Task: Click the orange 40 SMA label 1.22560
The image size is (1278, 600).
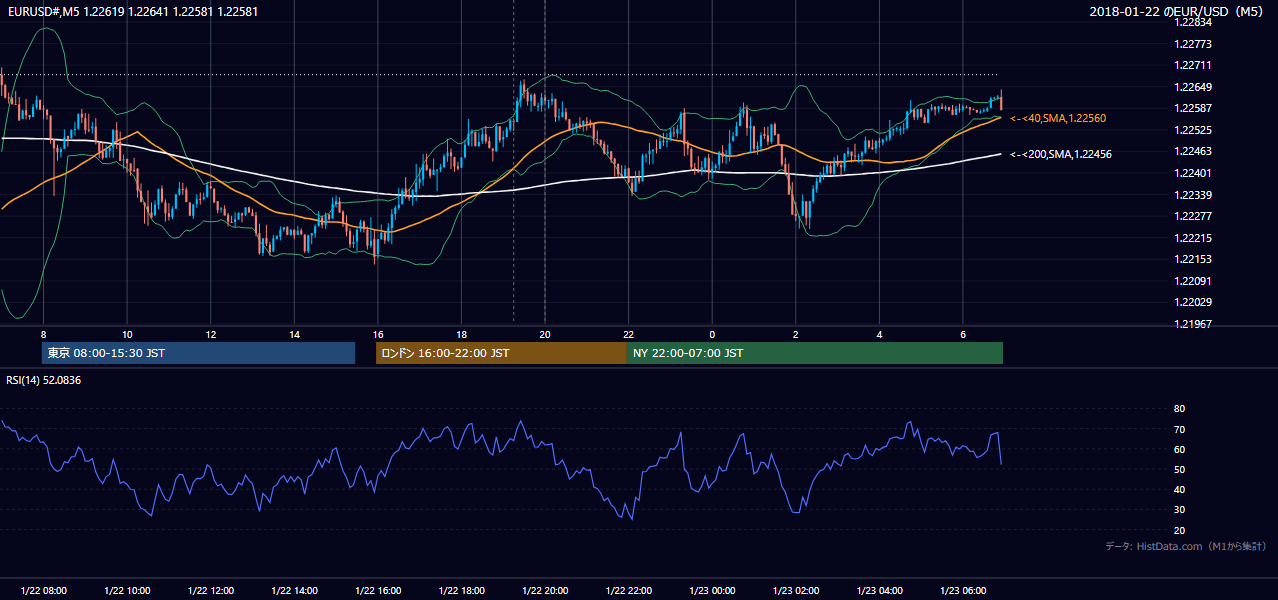Action: [x=1058, y=118]
